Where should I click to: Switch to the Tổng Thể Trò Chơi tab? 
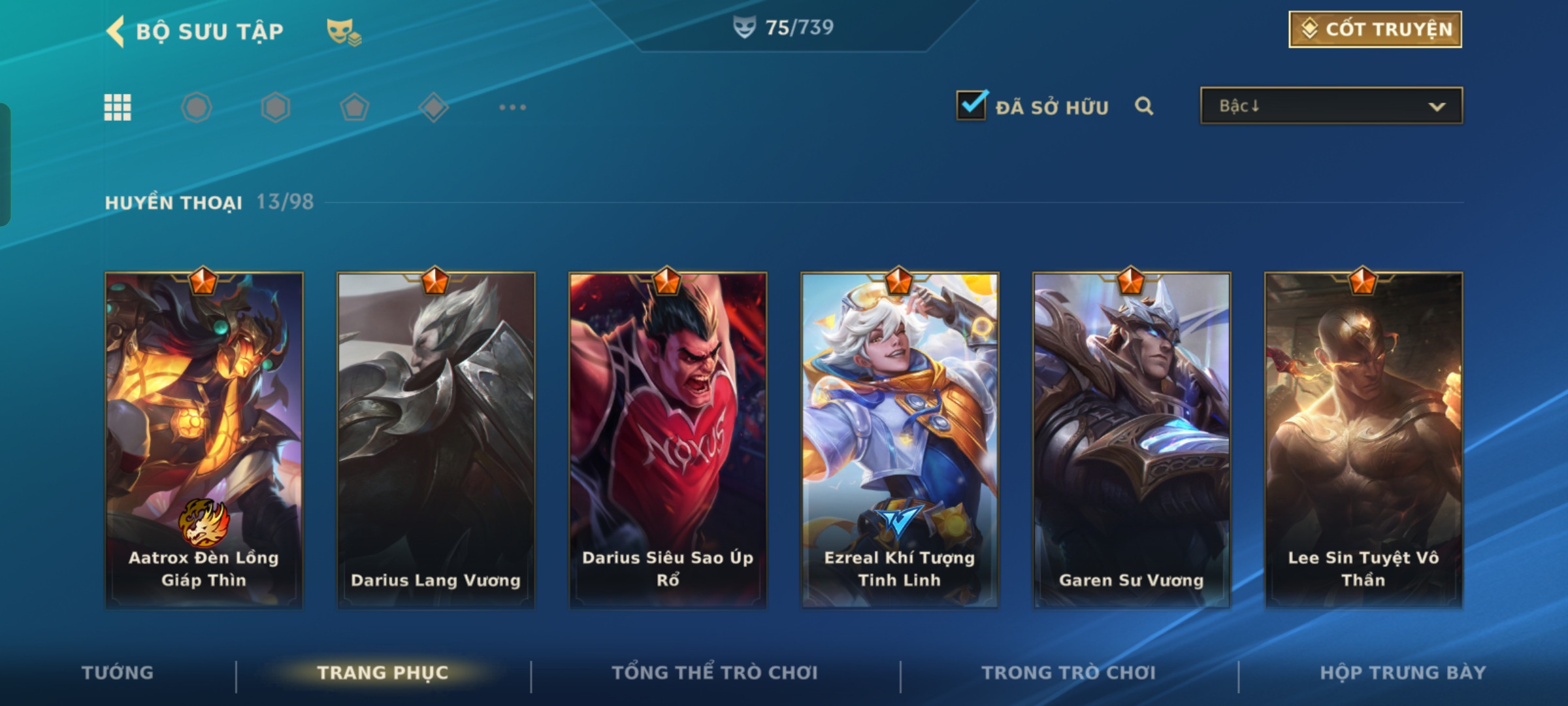point(715,673)
